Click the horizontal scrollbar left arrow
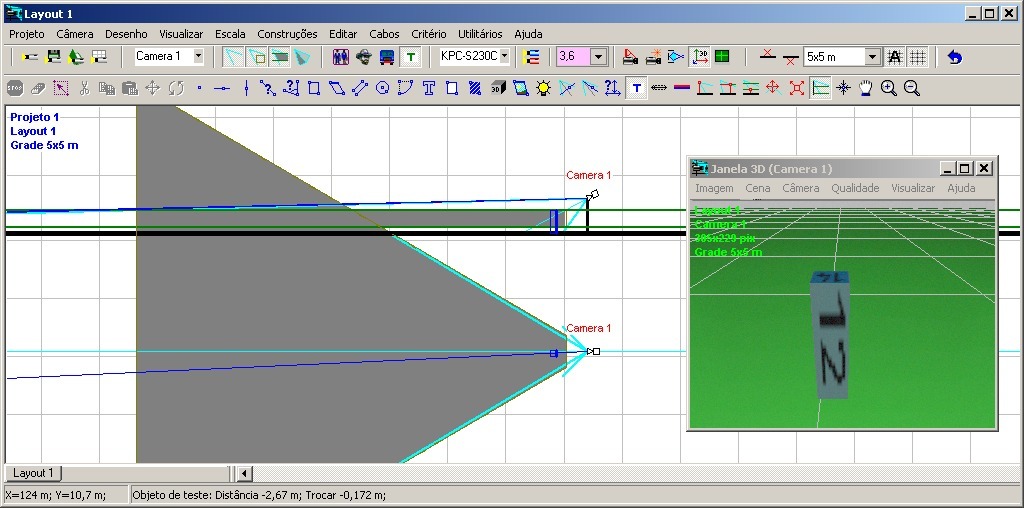This screenshot has height=508, width=1024. point(244,473)
